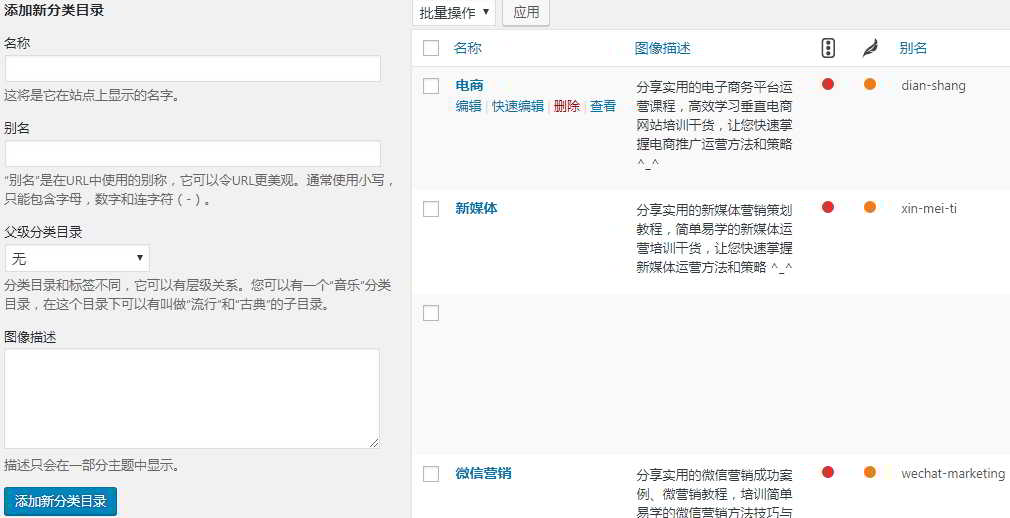
Task: Click the readability feather column header icon
Action: [870, 48]
